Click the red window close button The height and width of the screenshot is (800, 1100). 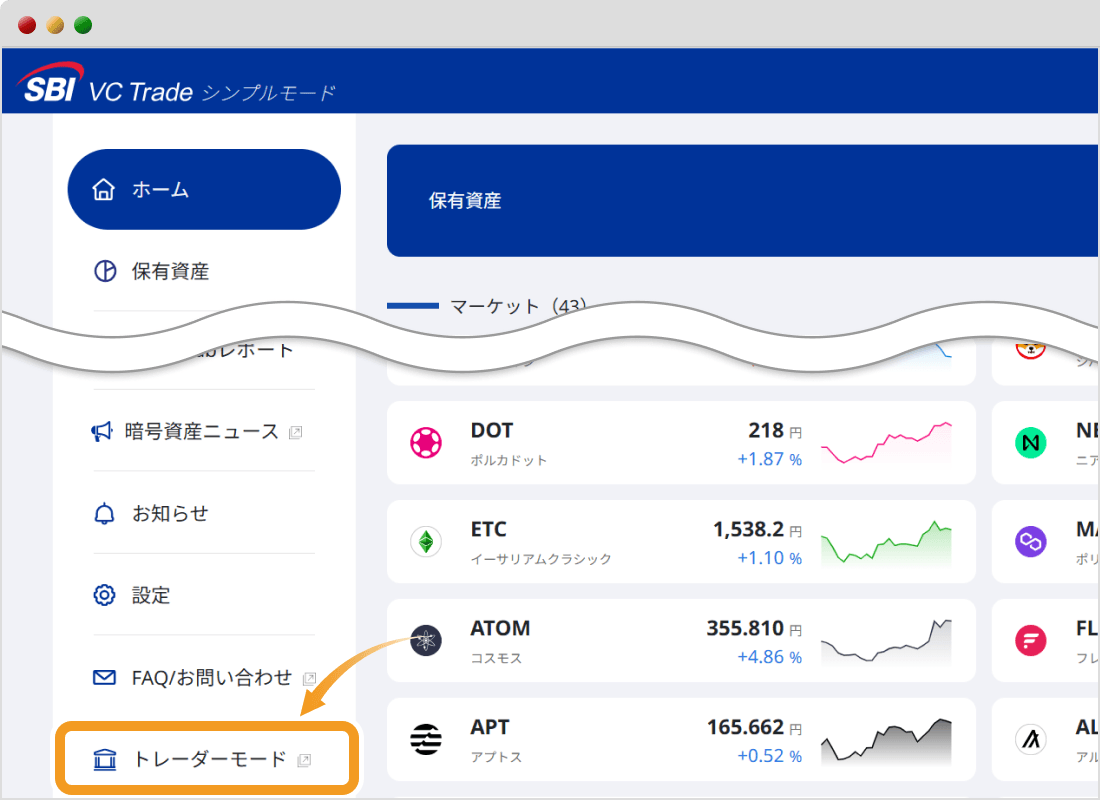tap(27, 25)
